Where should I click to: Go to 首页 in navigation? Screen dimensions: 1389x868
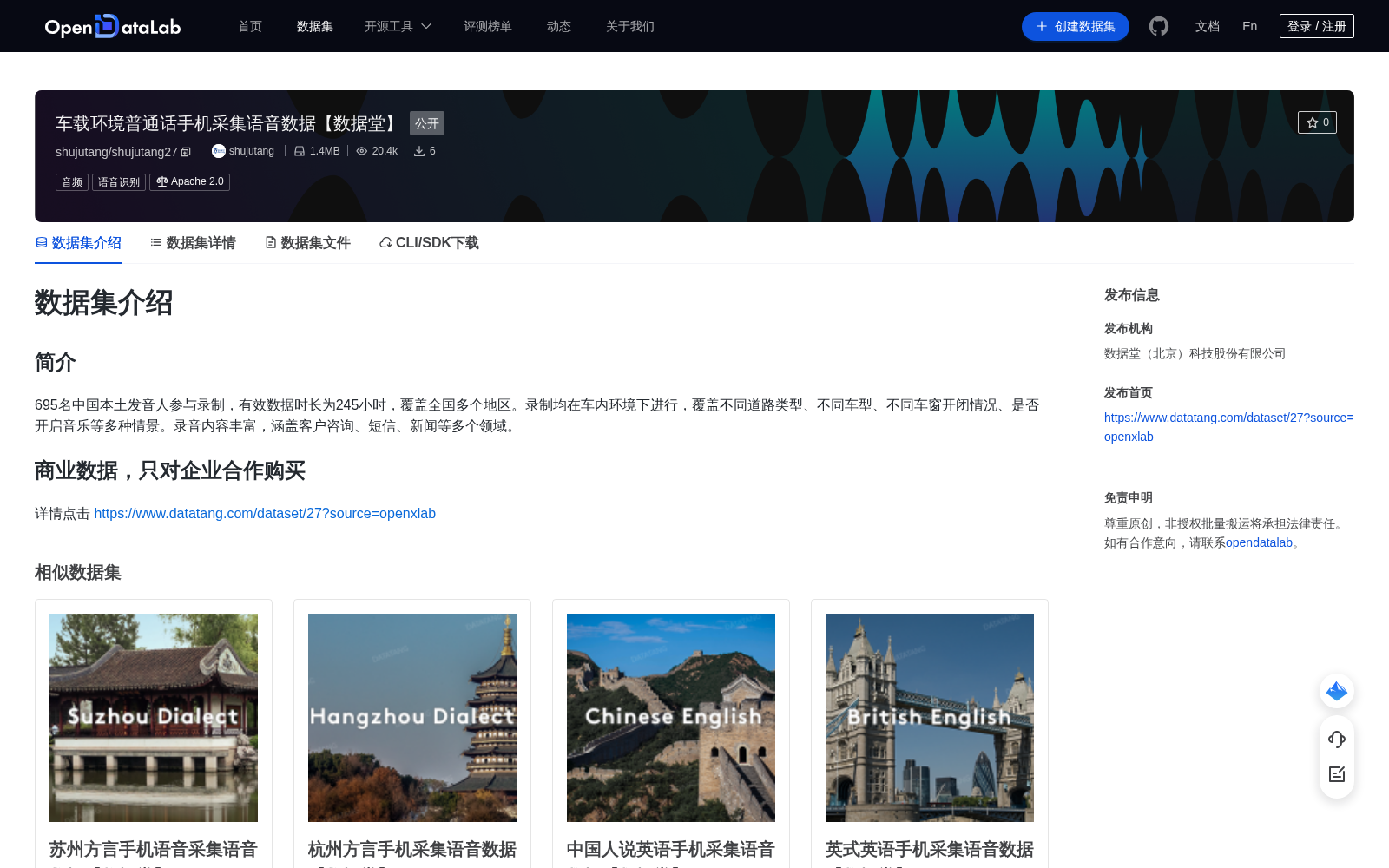[x=250, y=26]
